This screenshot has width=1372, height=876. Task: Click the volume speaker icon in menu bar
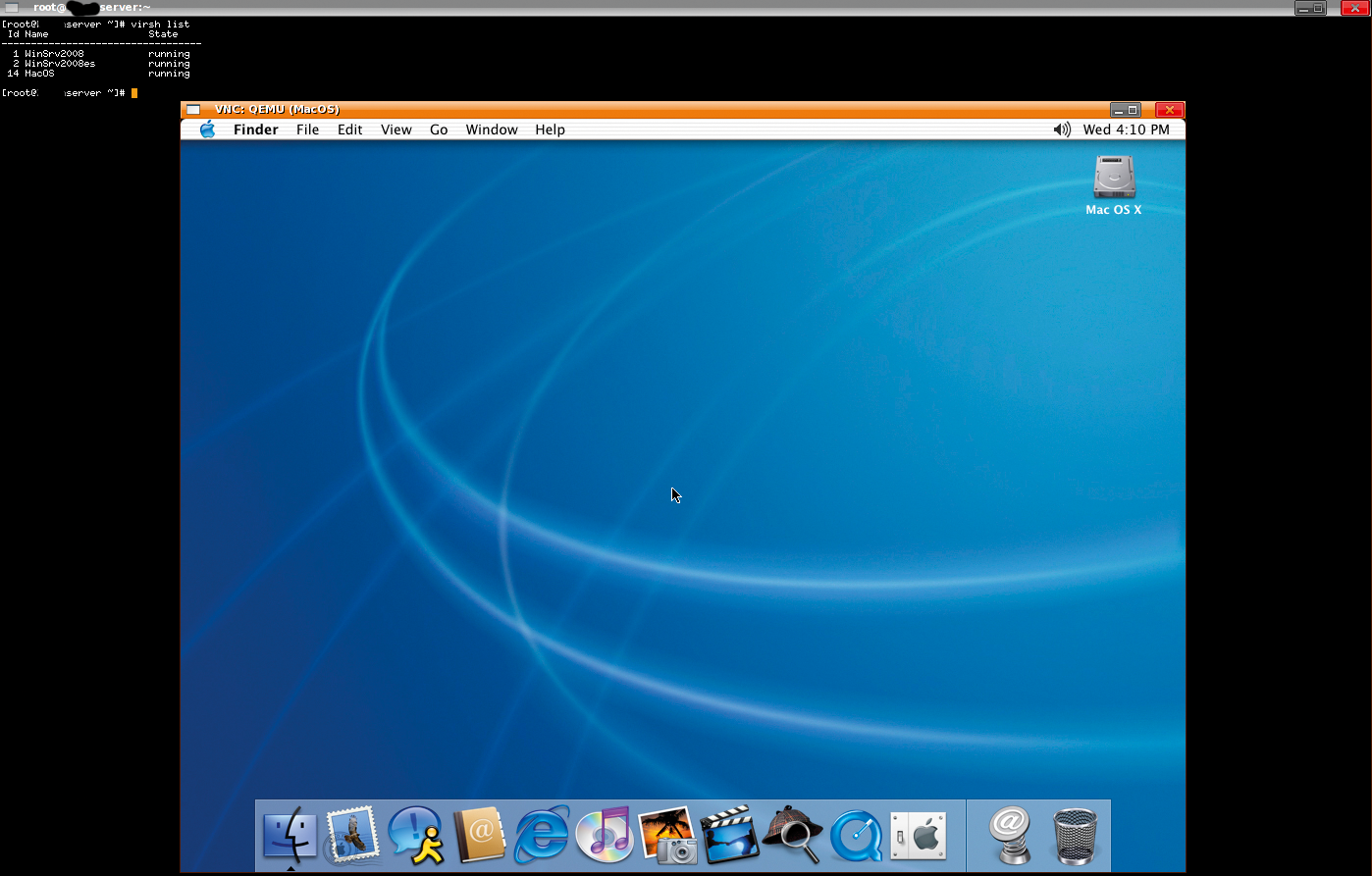pyautogui.click(x=1061, y=129)
